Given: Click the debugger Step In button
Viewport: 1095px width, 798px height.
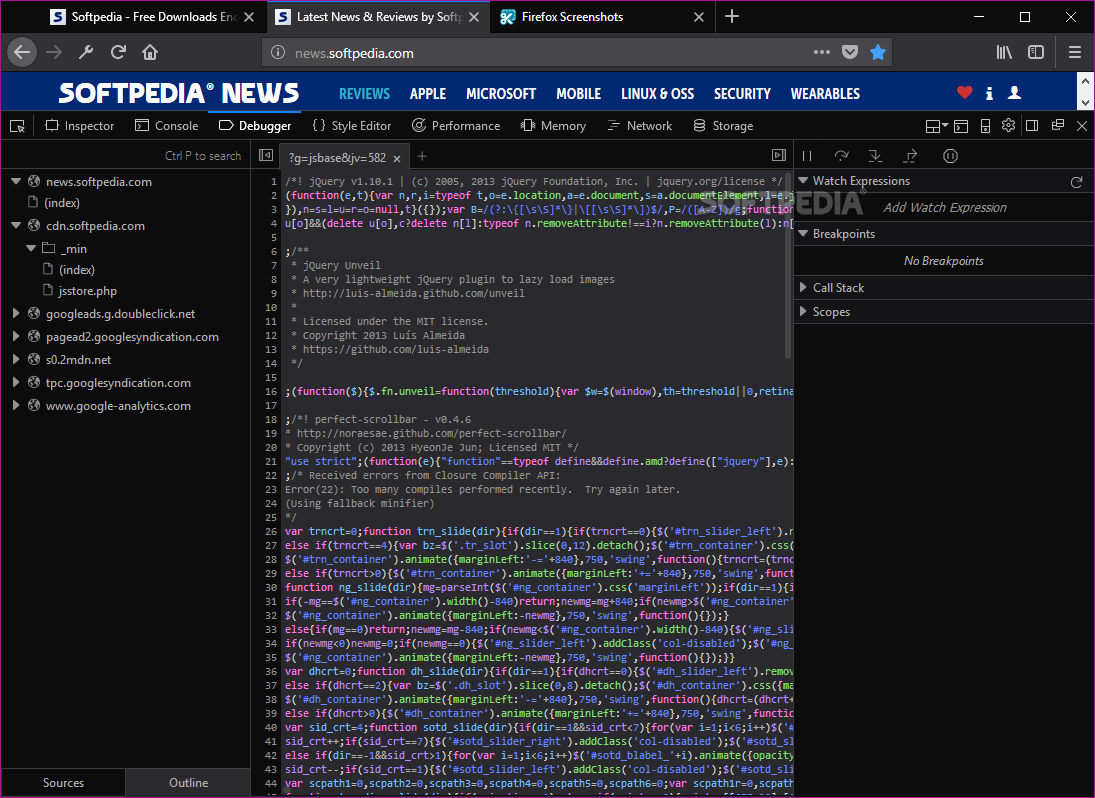Looking at the screenshot, I should pyautogui.click(x=875, y=156).
